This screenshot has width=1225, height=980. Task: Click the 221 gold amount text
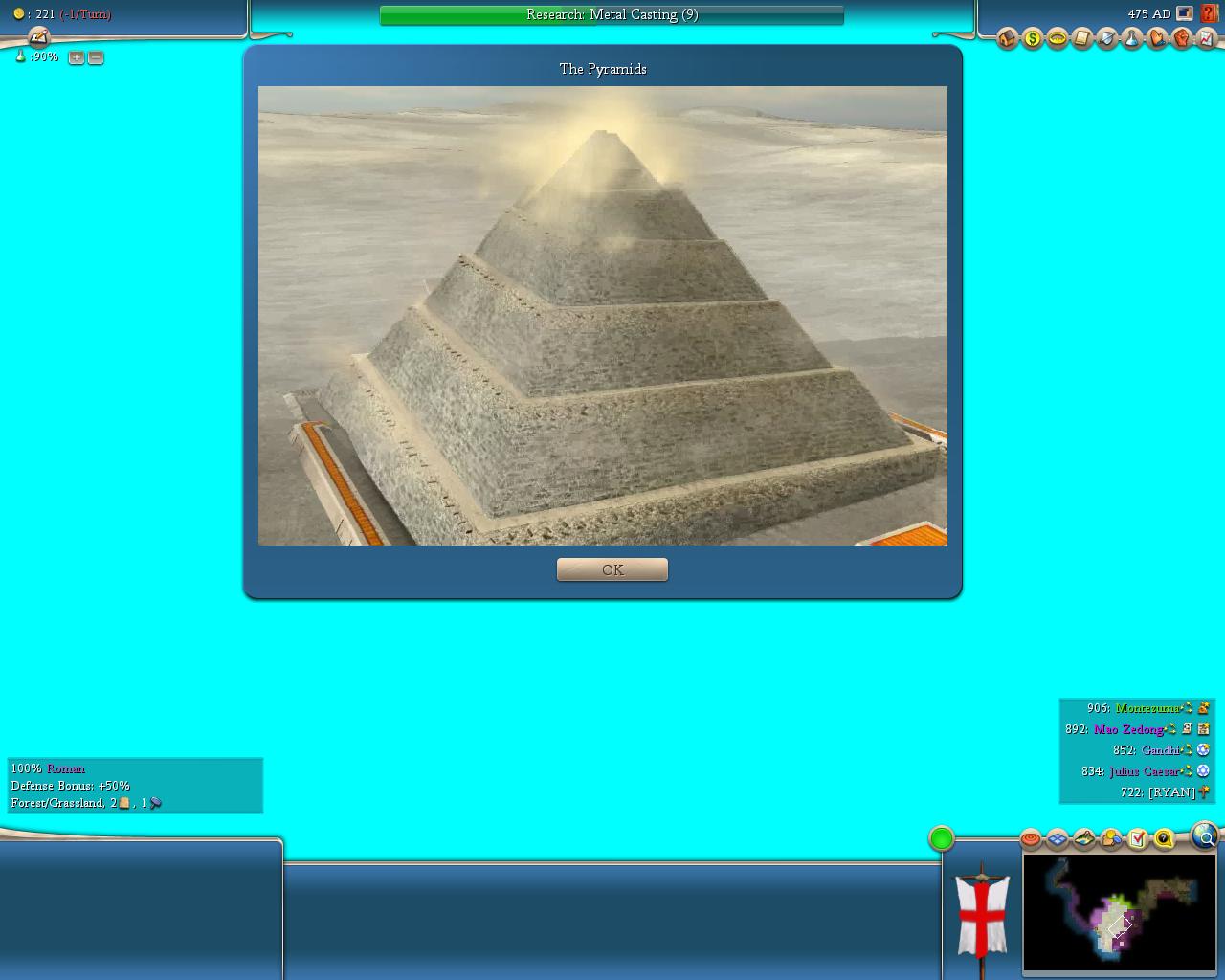click(45, 14)
